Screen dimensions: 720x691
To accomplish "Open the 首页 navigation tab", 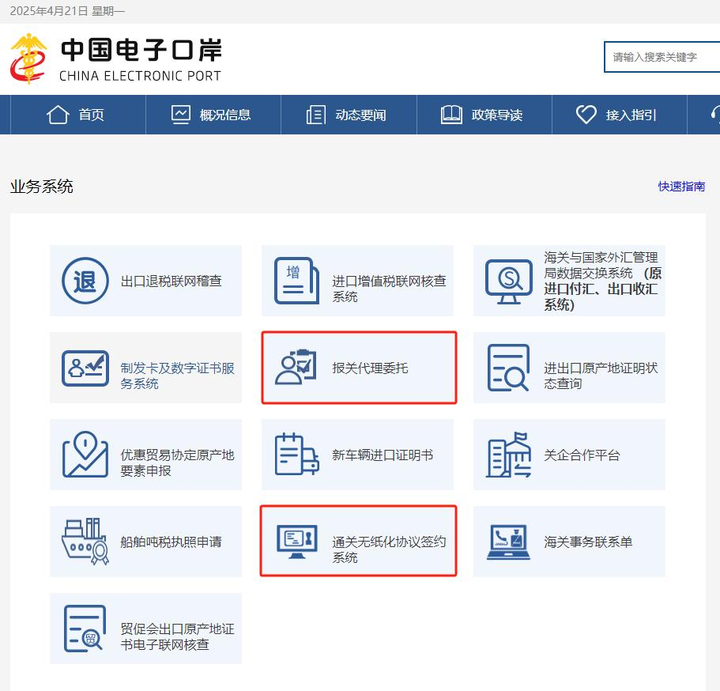I will 78,114.
